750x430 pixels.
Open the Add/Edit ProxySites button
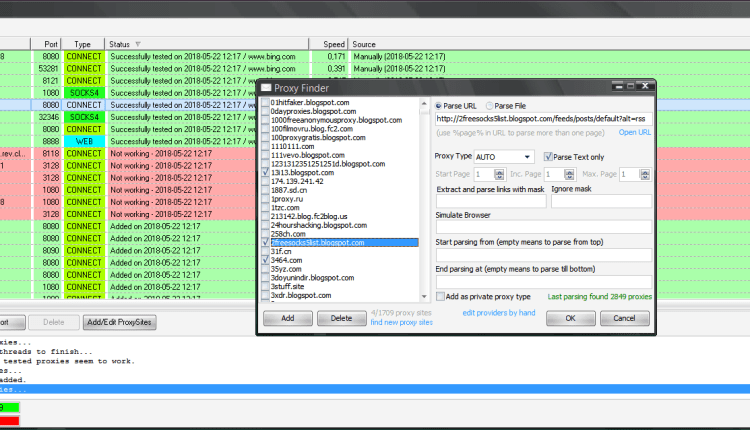pos(119,322)
